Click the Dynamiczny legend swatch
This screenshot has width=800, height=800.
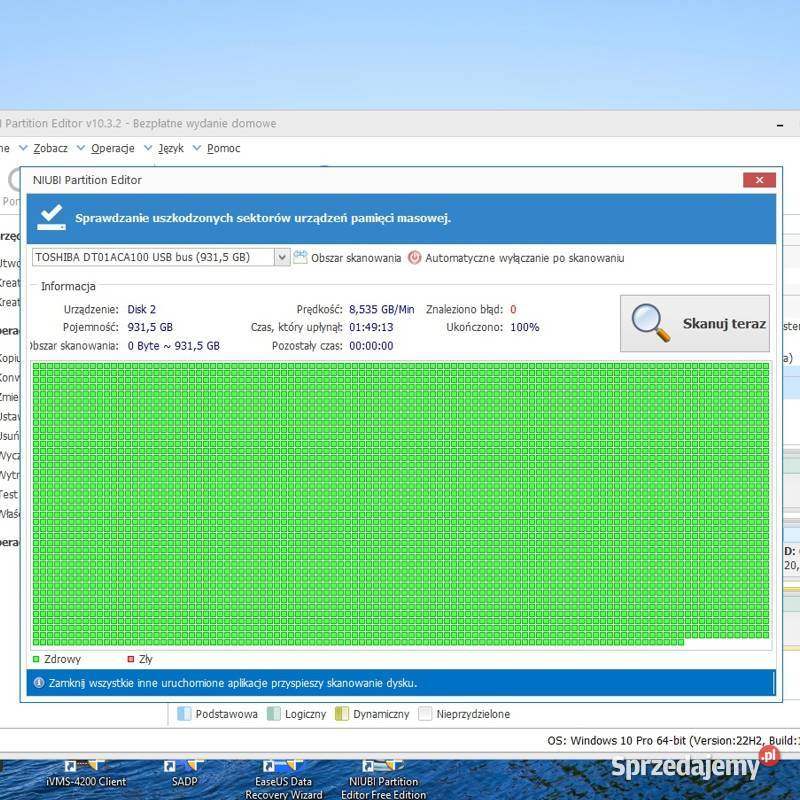(342, 714)
